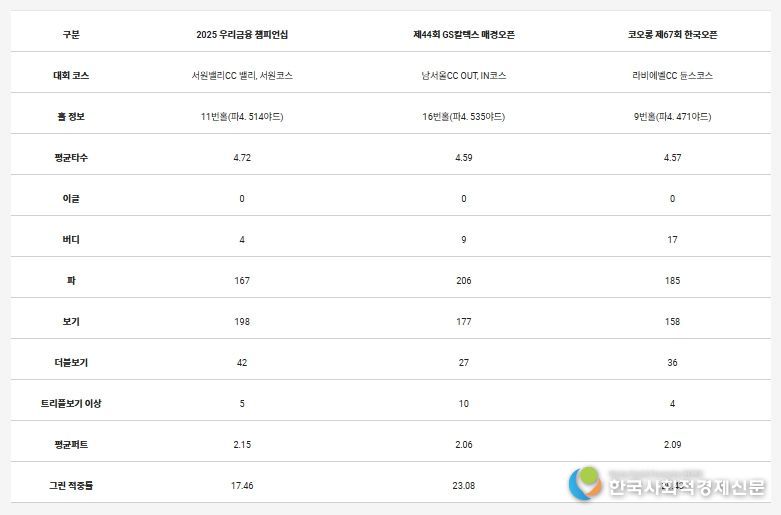Click the 16번홀(파4. 535야드) cell
781x515 pixels.
(x=464, y=116)
